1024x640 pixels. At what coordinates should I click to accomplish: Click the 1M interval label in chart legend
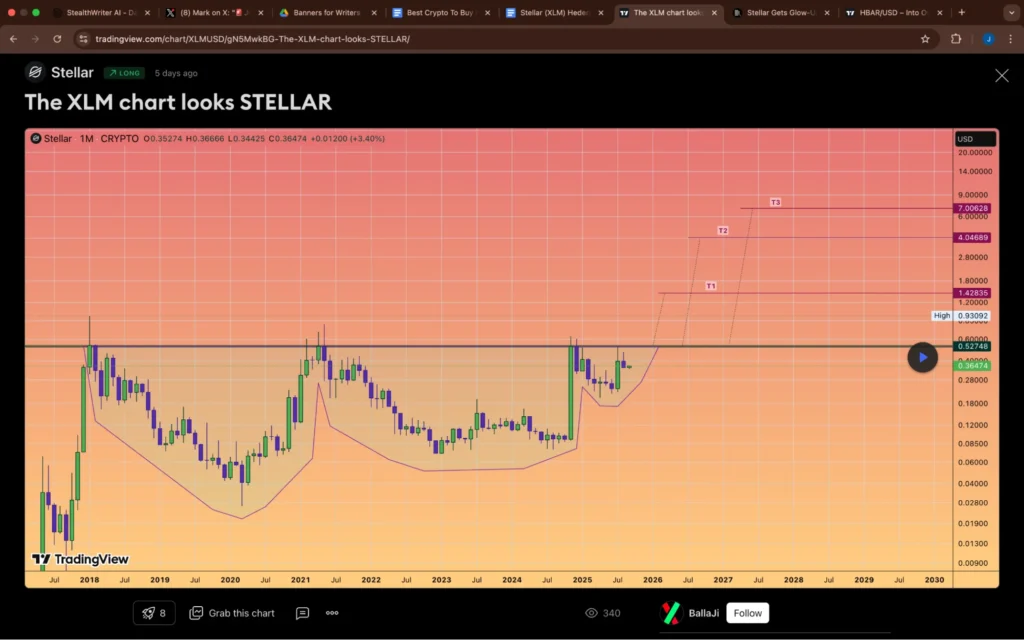click(x=87, y=138)
